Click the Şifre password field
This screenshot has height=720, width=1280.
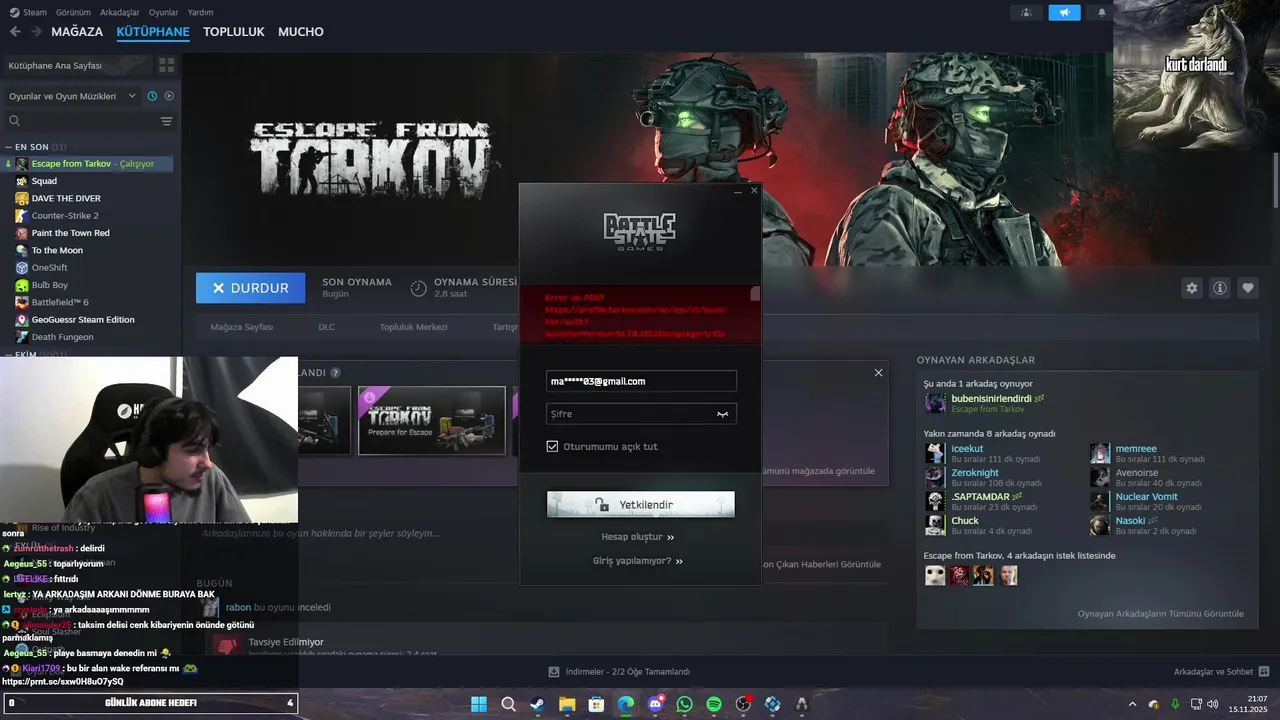click(642, 413)
